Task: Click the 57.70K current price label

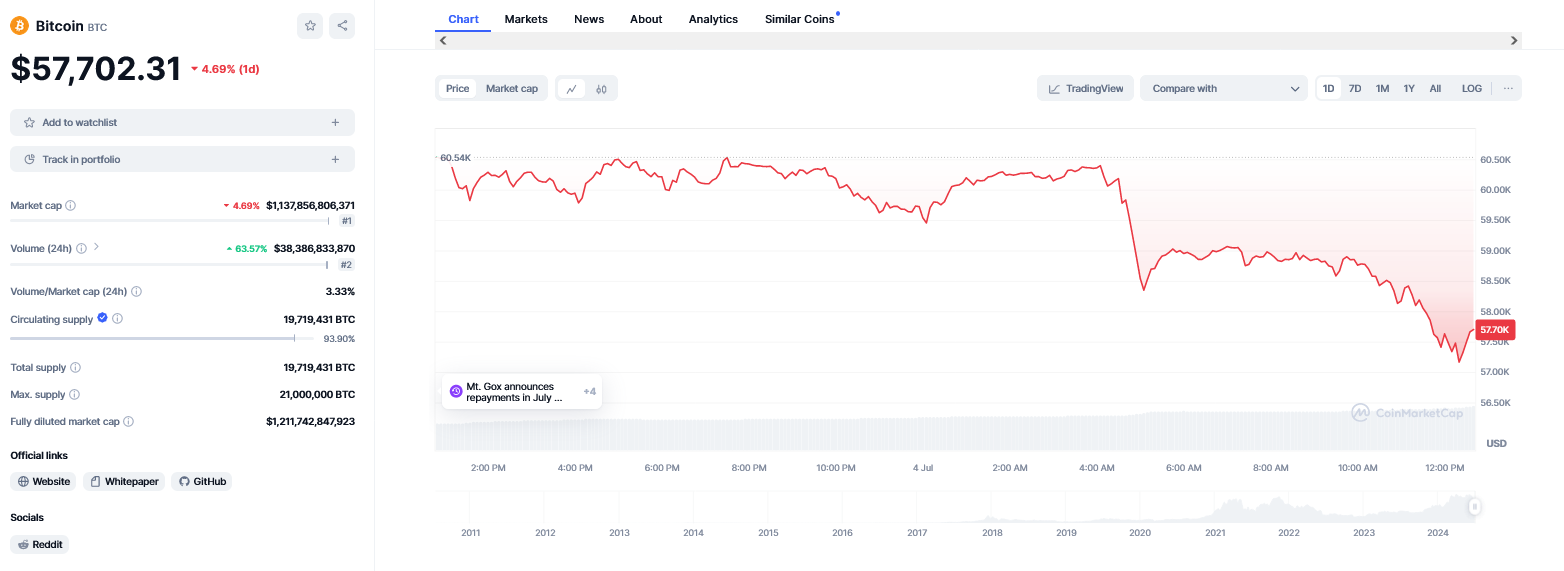Action: click(1495, 330)
